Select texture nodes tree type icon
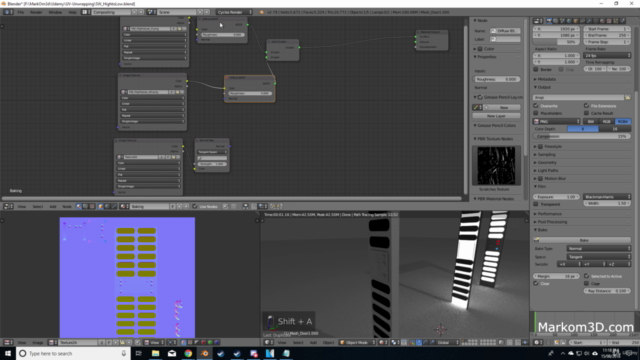The image size is (640, 360). [x=92, y=207]
